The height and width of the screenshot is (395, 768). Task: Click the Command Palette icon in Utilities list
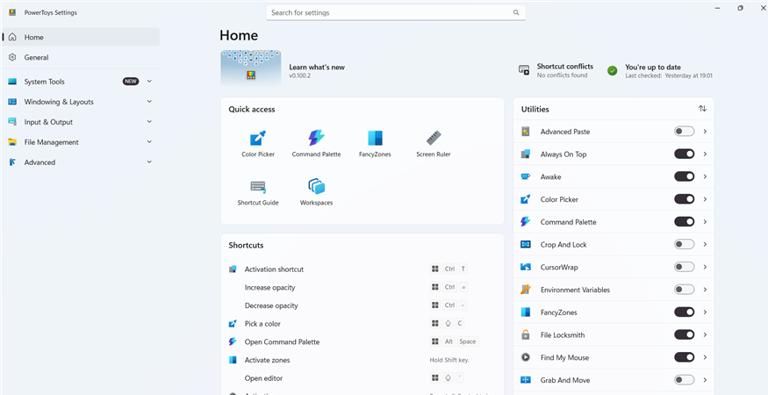click(526, 222)
